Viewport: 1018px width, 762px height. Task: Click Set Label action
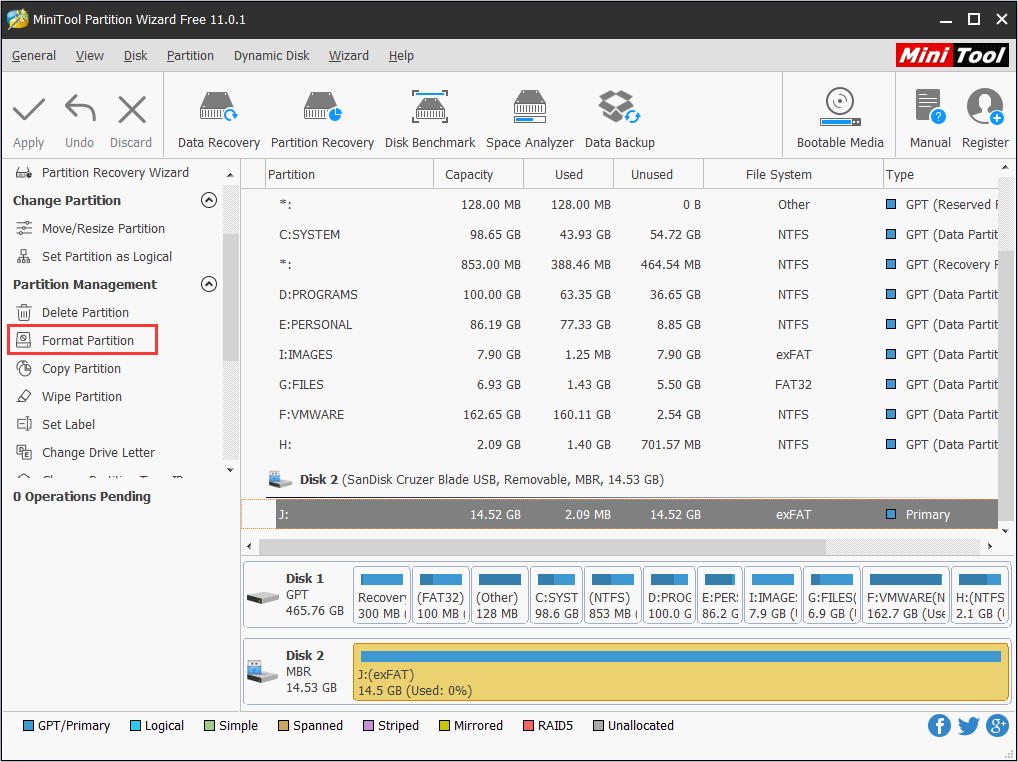coord(68,424)
